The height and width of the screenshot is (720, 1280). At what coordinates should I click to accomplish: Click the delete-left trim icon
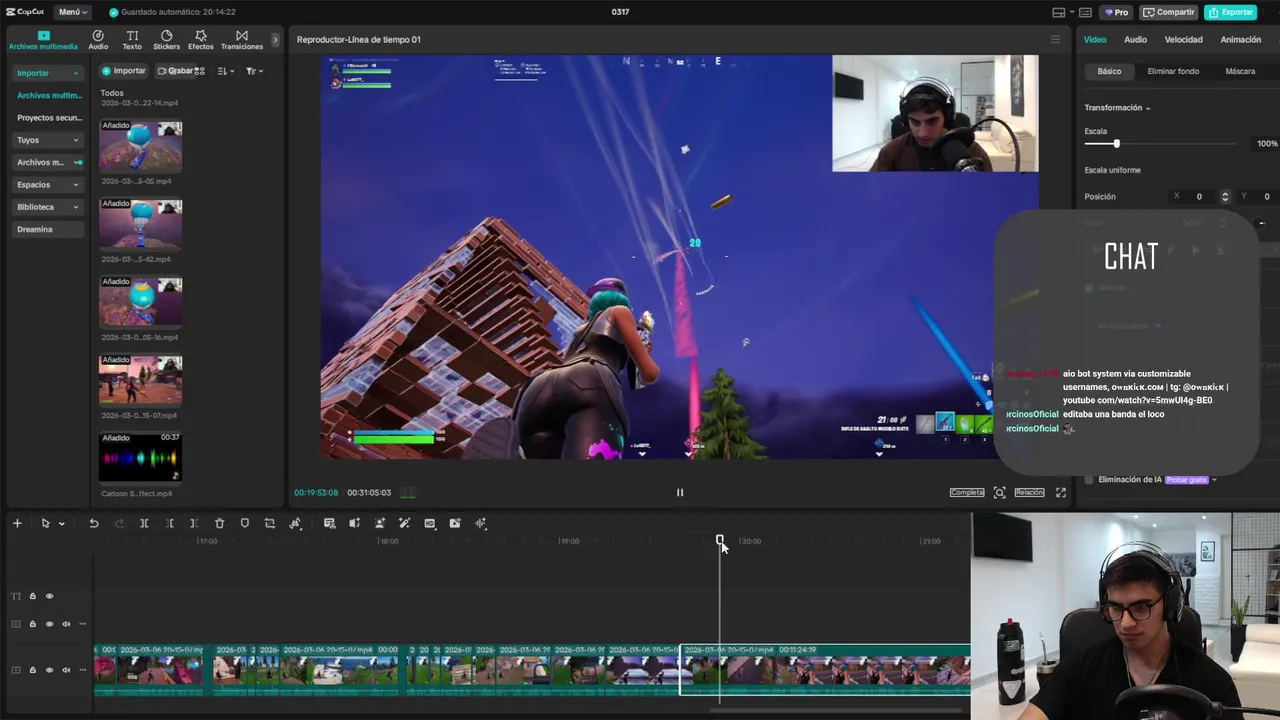coord(169,523)
